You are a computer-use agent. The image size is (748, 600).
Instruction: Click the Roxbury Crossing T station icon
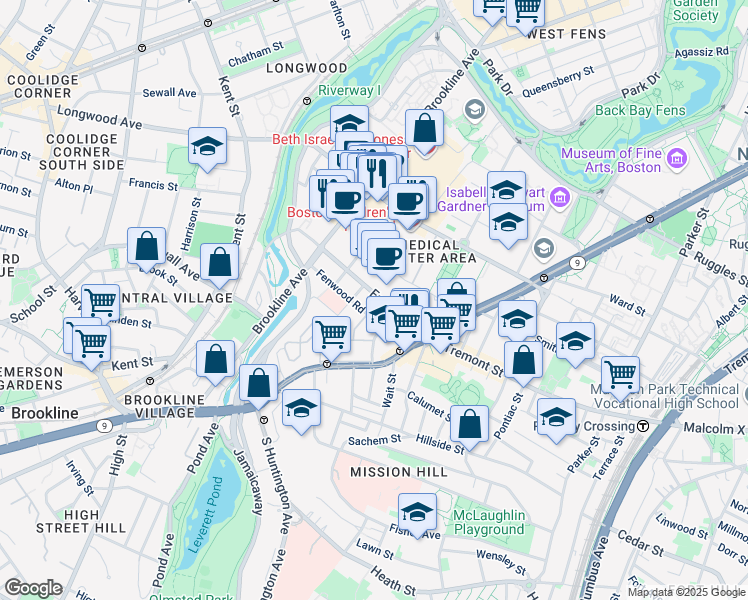coord(643,425)
